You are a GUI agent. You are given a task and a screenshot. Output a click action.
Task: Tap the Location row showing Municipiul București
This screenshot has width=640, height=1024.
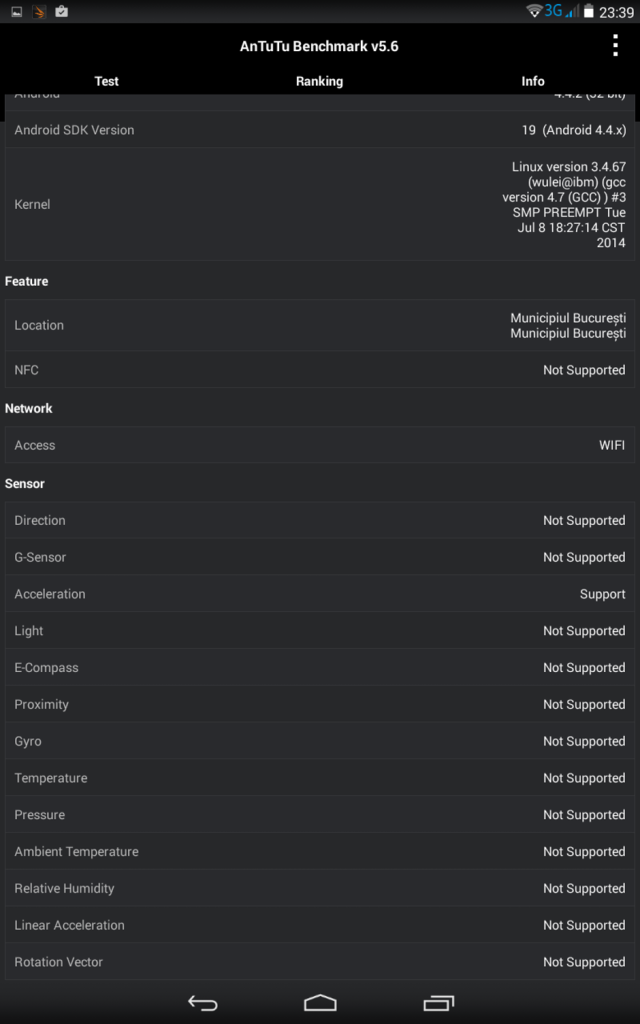(320, 325)
